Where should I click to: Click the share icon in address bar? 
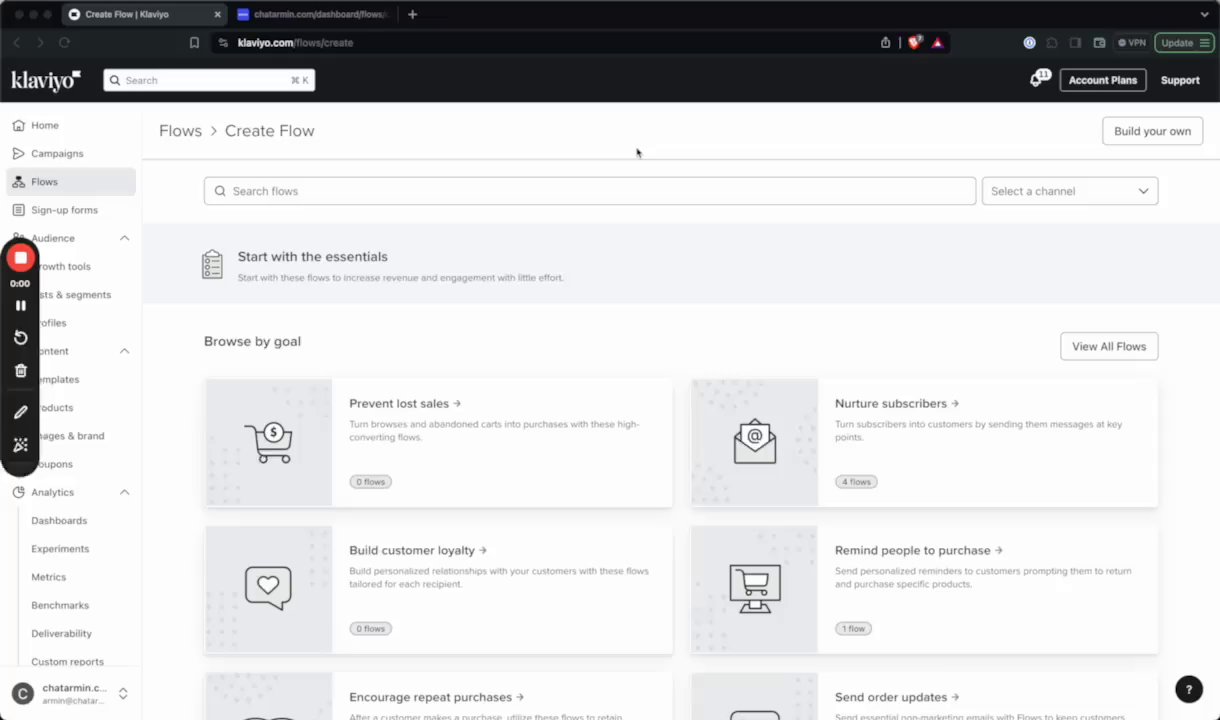[x=885, y=43]
